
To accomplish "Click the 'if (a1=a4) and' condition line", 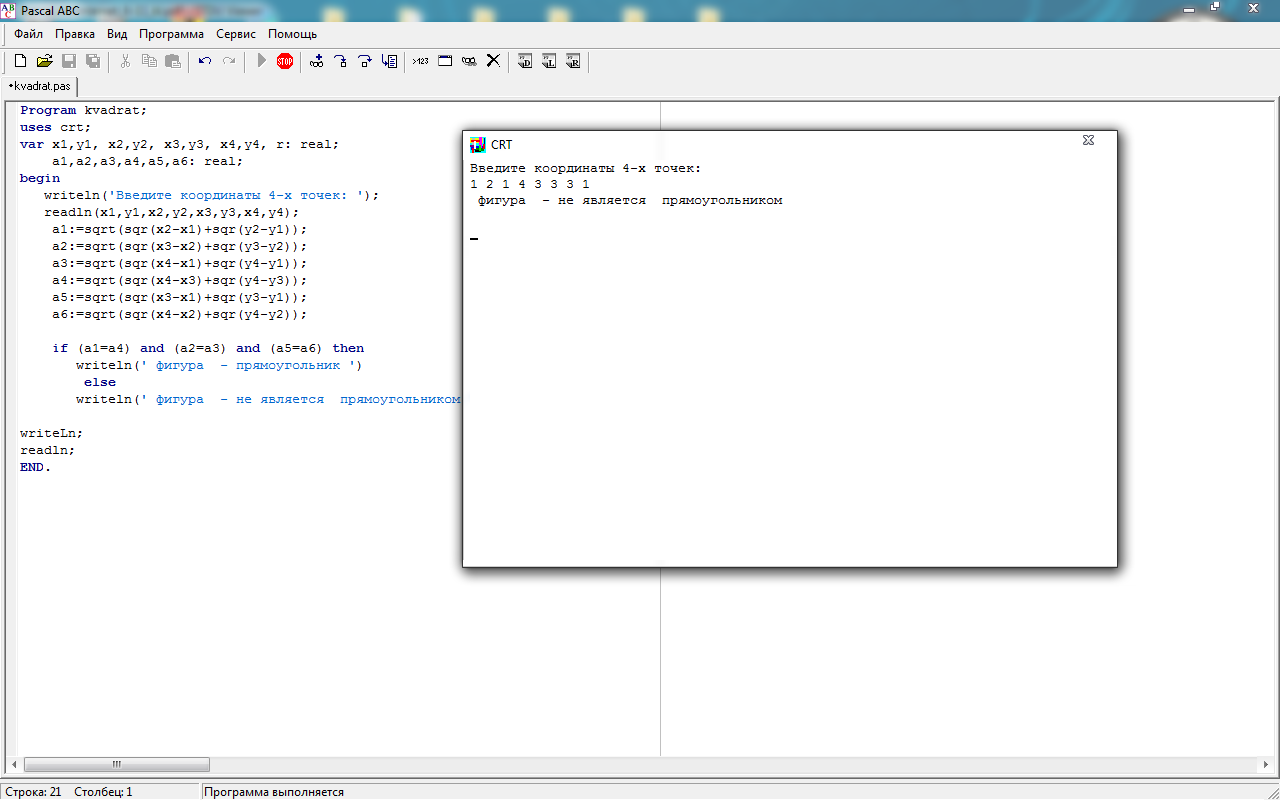I will point(208,348).
